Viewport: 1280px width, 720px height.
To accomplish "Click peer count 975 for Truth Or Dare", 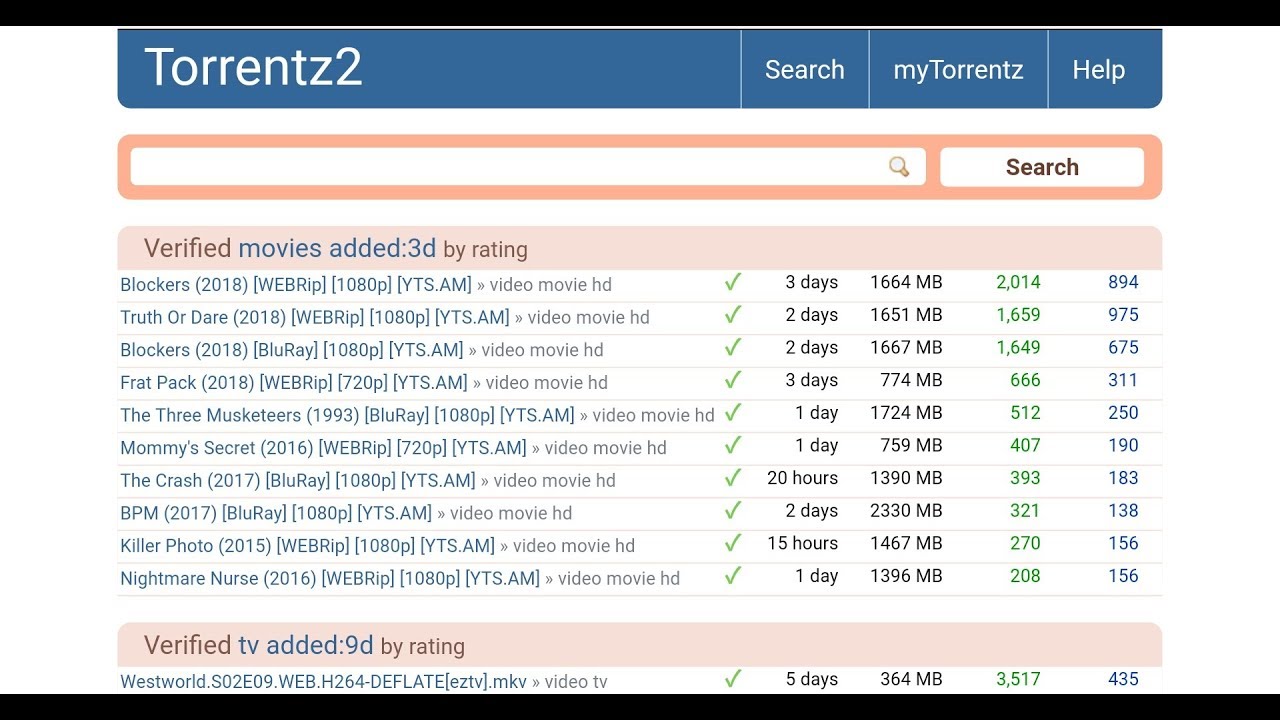I will pos(1123,315).
